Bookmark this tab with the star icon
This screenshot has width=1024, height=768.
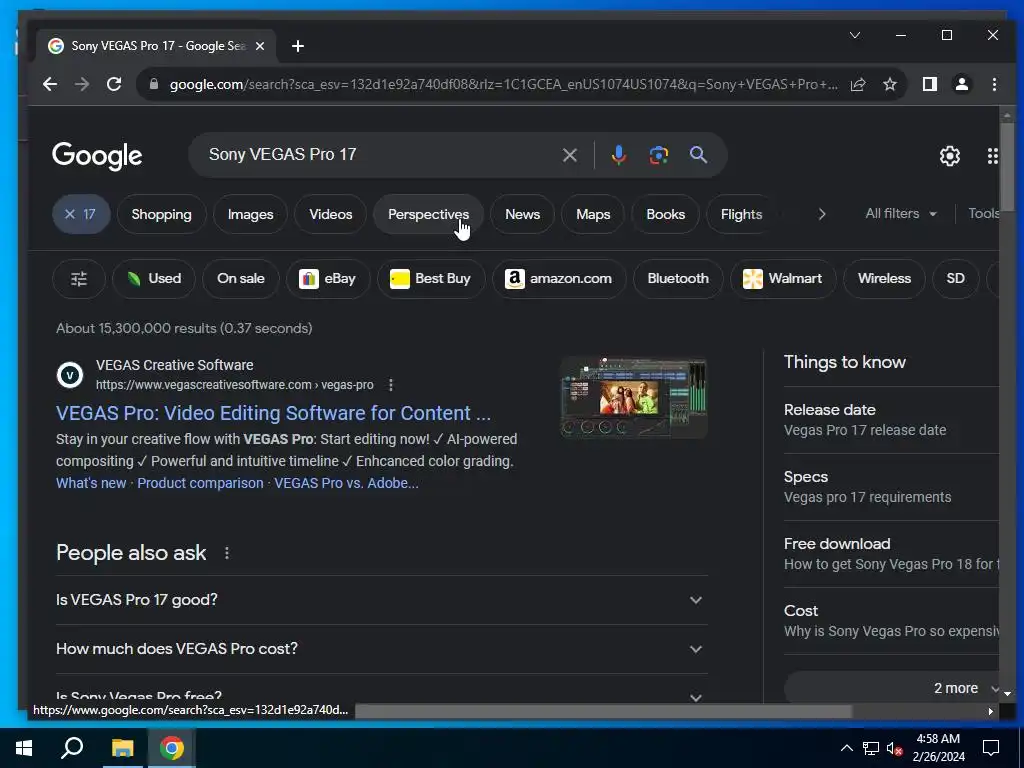coord(890,84)
